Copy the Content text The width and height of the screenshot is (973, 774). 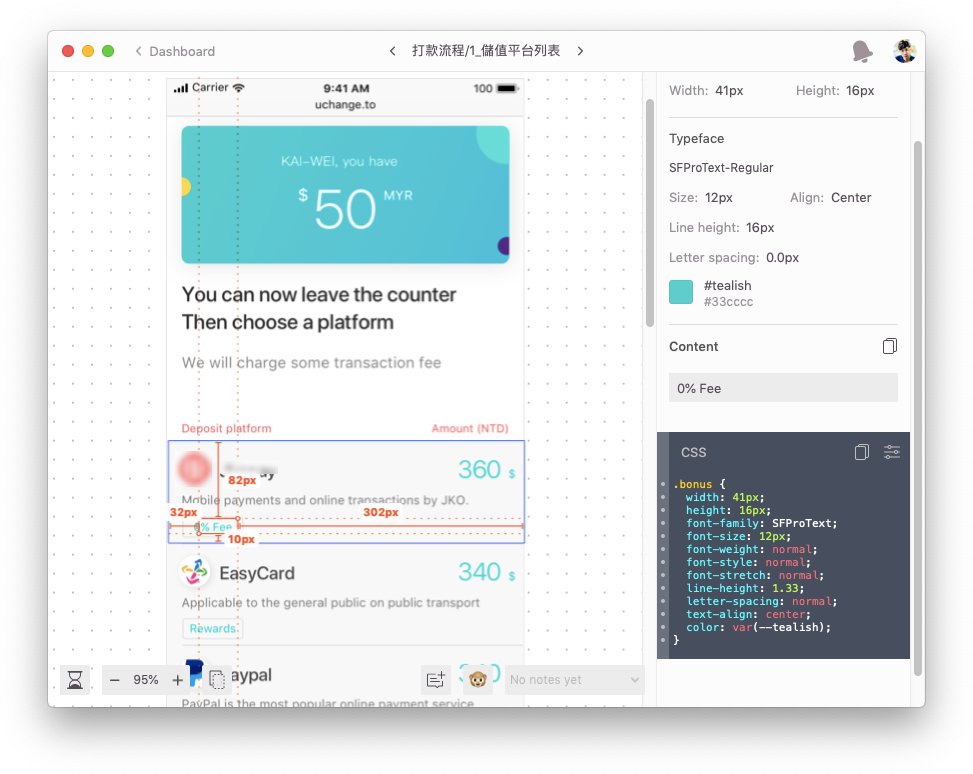click(x=889, y=346)
